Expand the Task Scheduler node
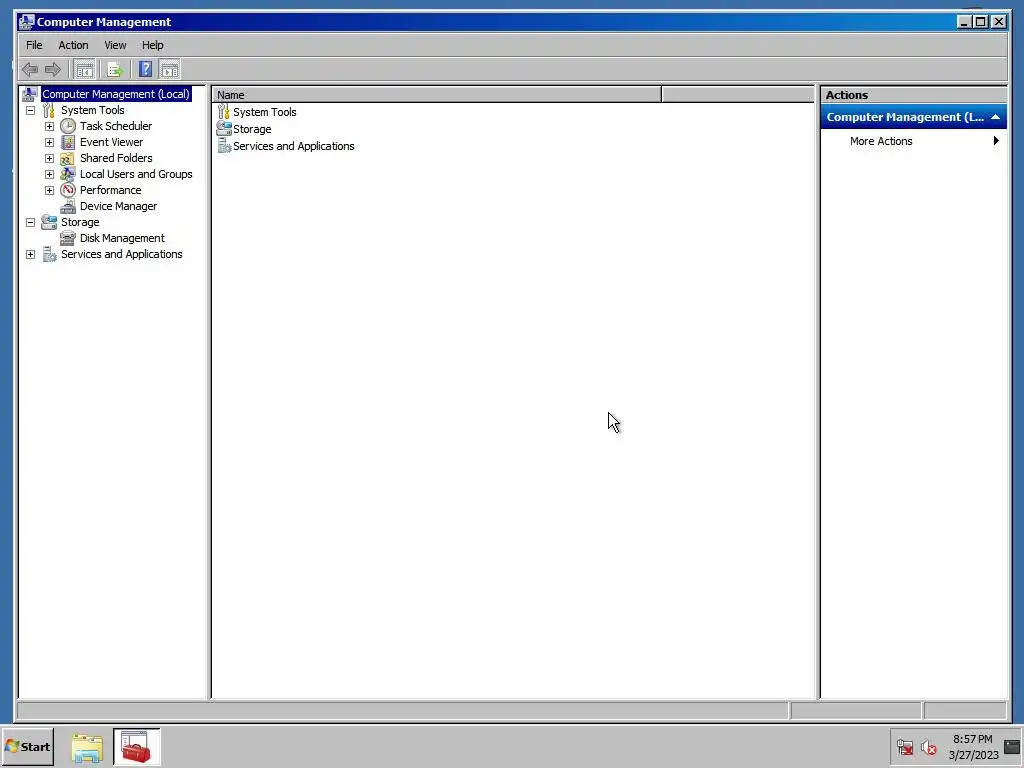This screenshot has height=768, width=1024. pos(50,126)
